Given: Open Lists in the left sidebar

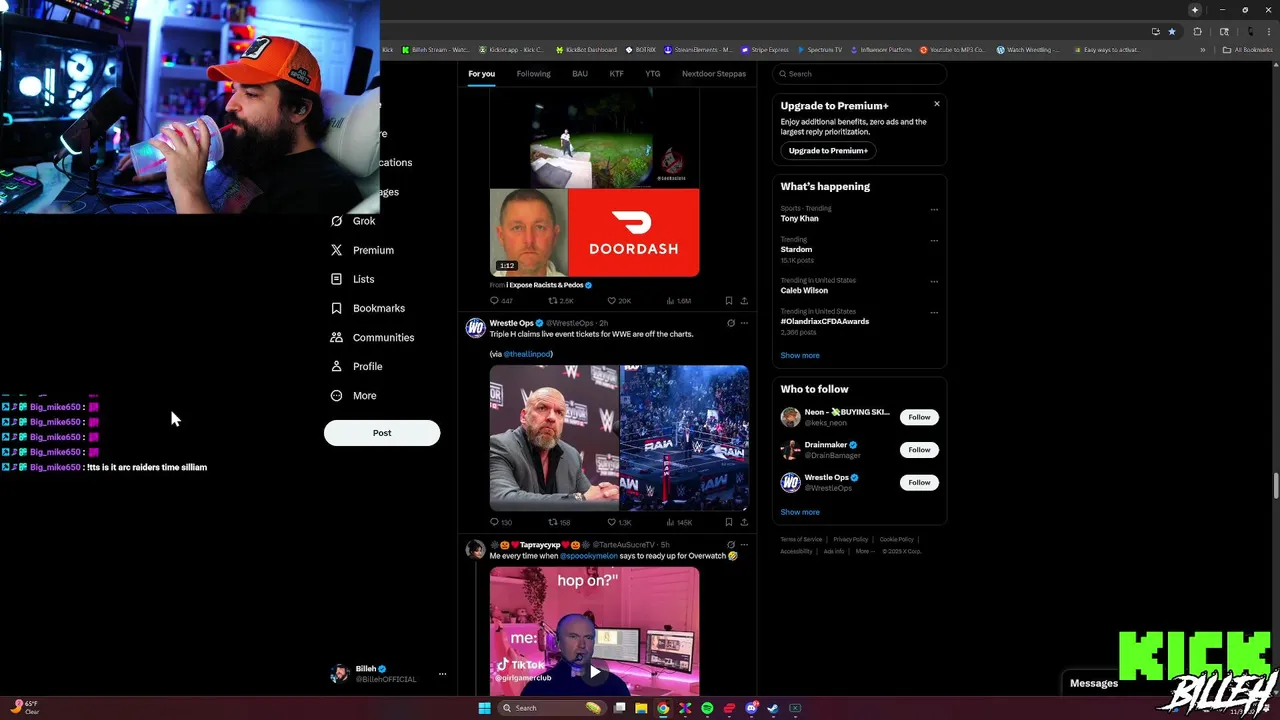Looking at the screenshot, I should click(x=352, y=279).
